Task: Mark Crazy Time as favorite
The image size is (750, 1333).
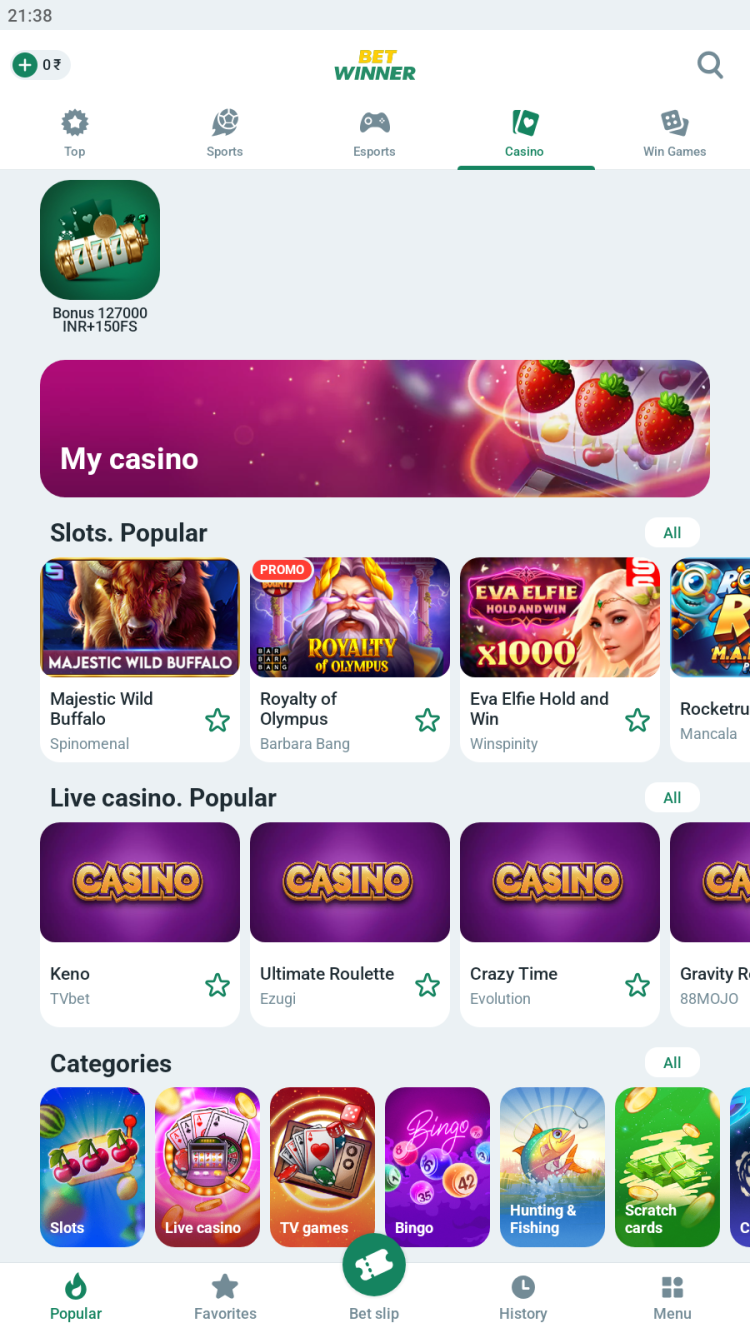Action: [x=637, y=985]
